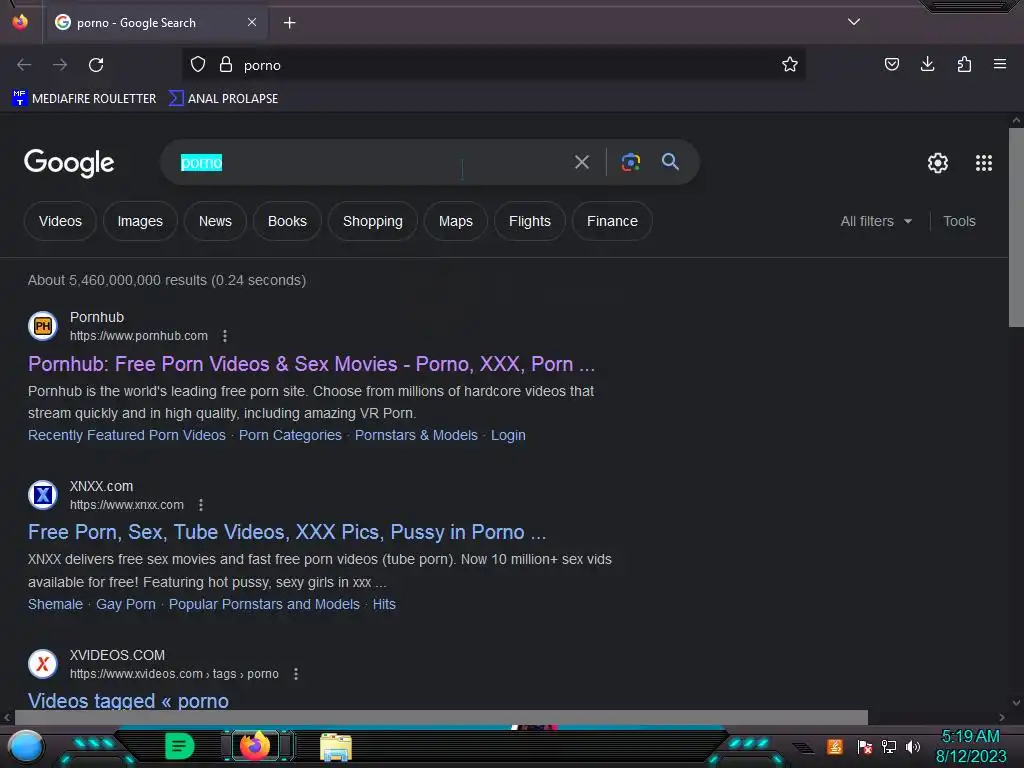Click the horizontal scrollbar at page bottom

[441, 717]
